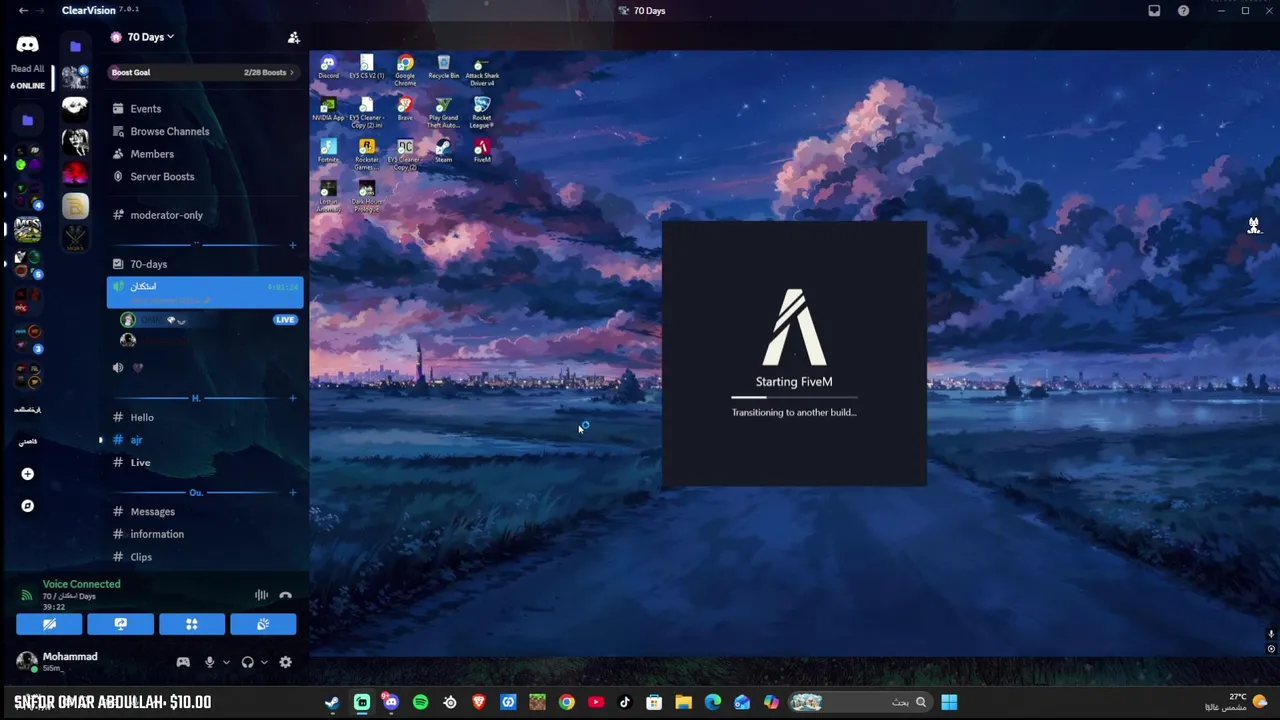Open FiveM desktop shortcut in stream
This screenshot has width=1280, height=720.
[482, 152]
